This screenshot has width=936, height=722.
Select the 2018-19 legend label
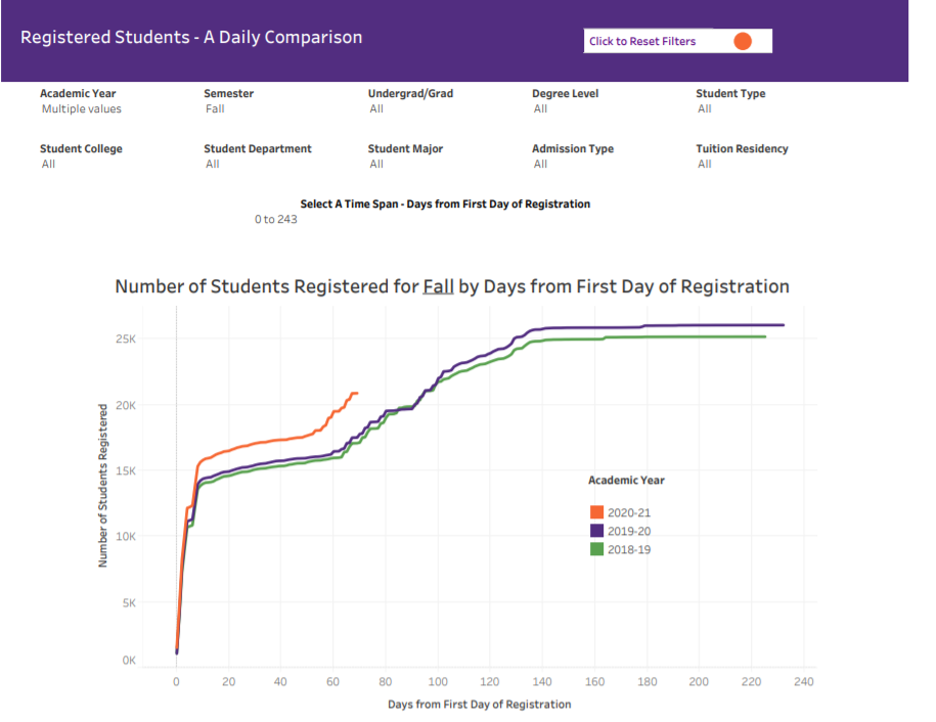click(629, 550)
